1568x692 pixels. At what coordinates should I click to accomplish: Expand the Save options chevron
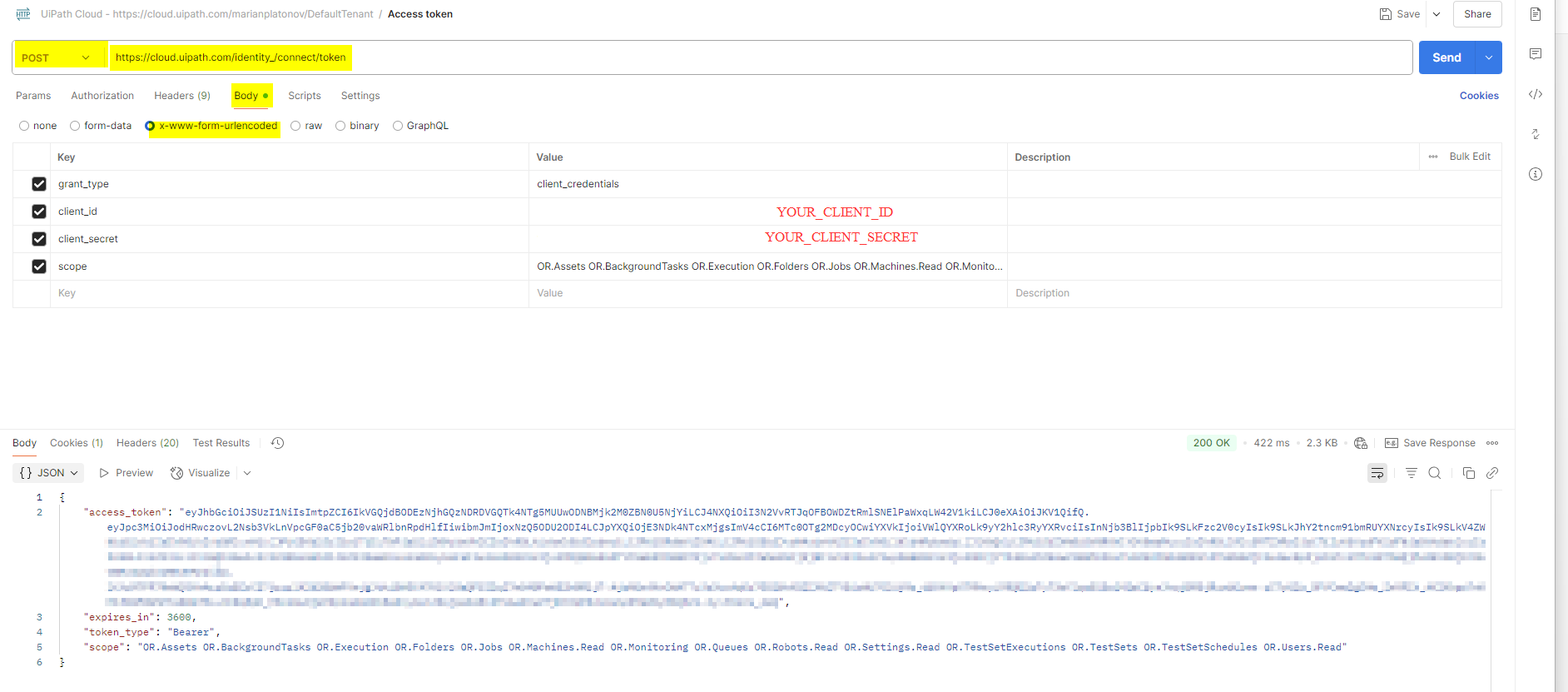pos(1437,14)
